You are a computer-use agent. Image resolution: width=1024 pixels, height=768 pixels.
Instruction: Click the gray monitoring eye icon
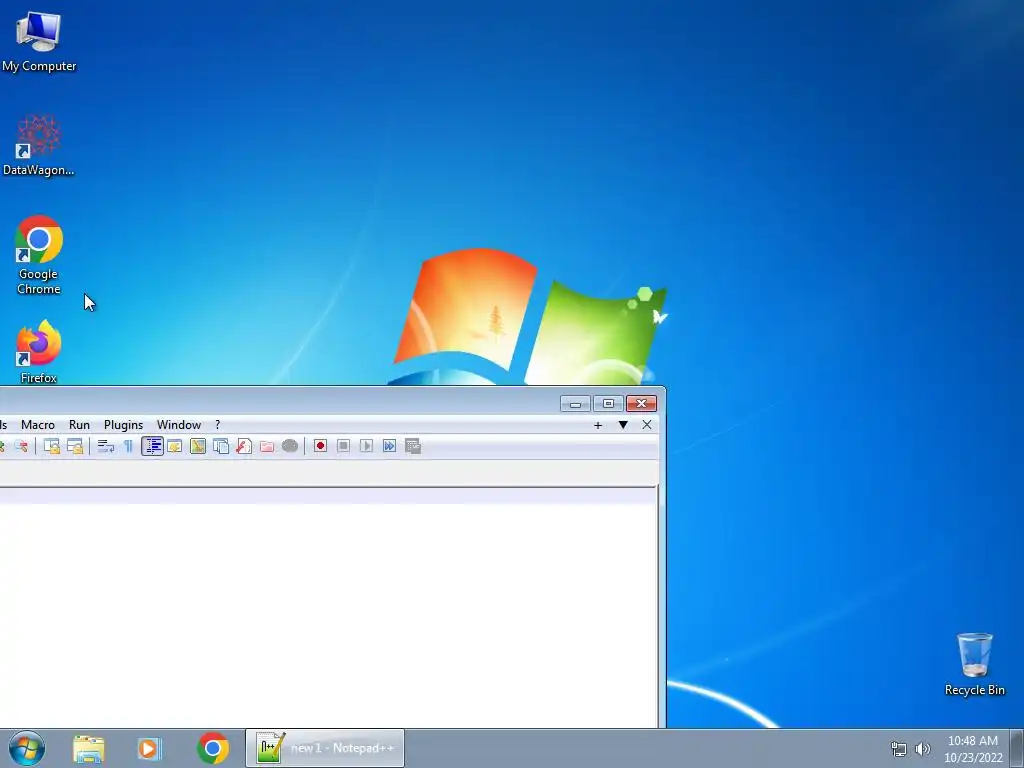[290, 447]
